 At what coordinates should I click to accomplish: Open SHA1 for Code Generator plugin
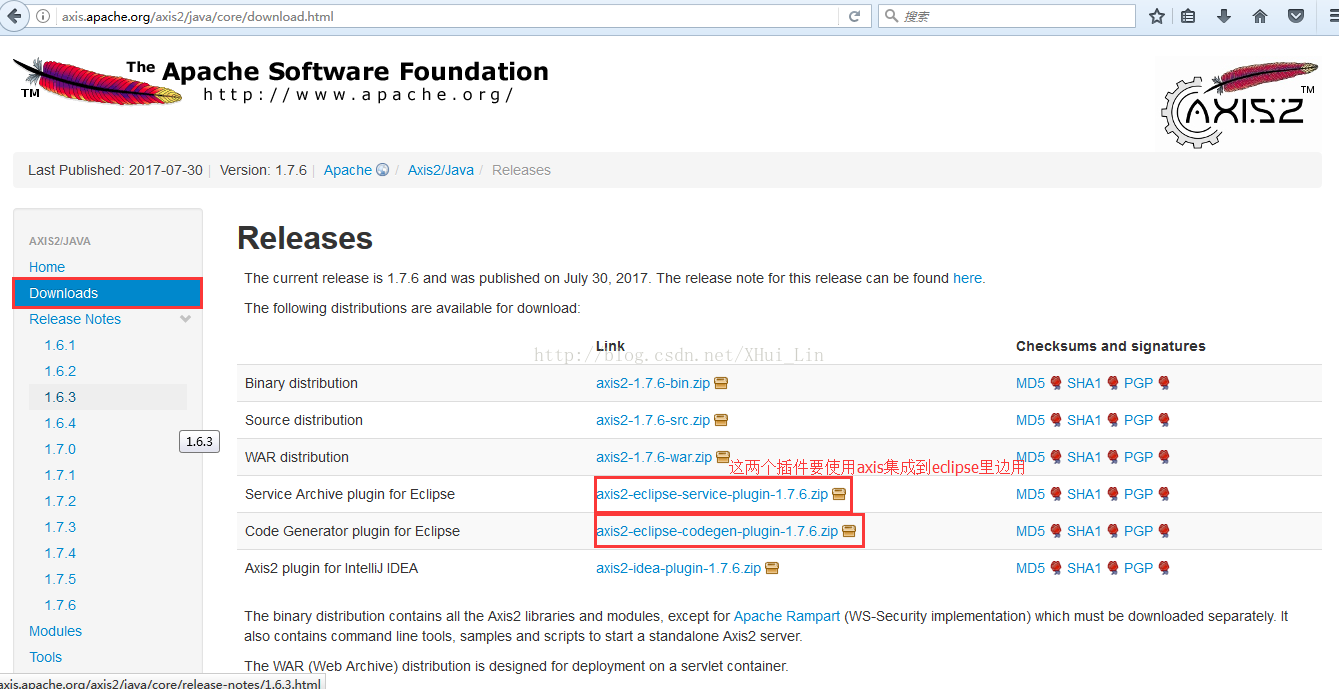click(x=1084, y=531)
